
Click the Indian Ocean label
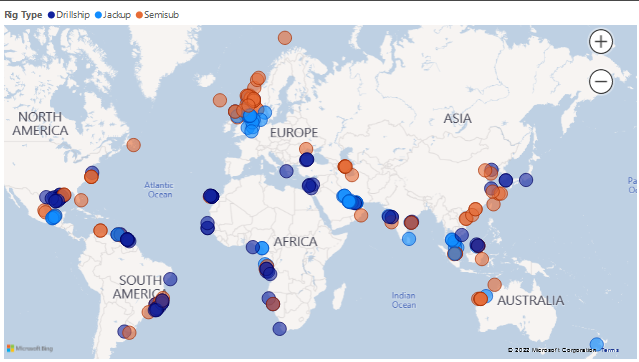click(x=404, y=300)
